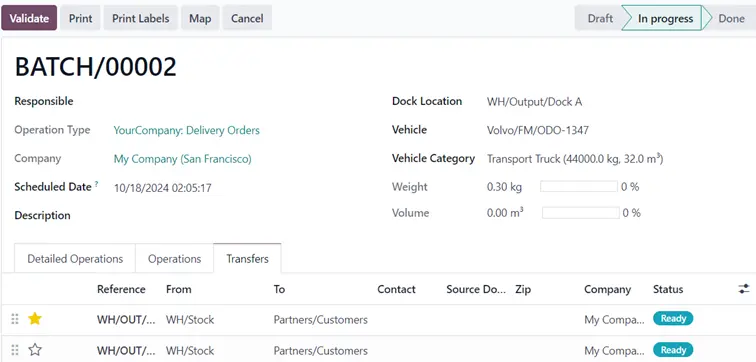
Task: Select the Done status stage
Action: coord(731,18)
